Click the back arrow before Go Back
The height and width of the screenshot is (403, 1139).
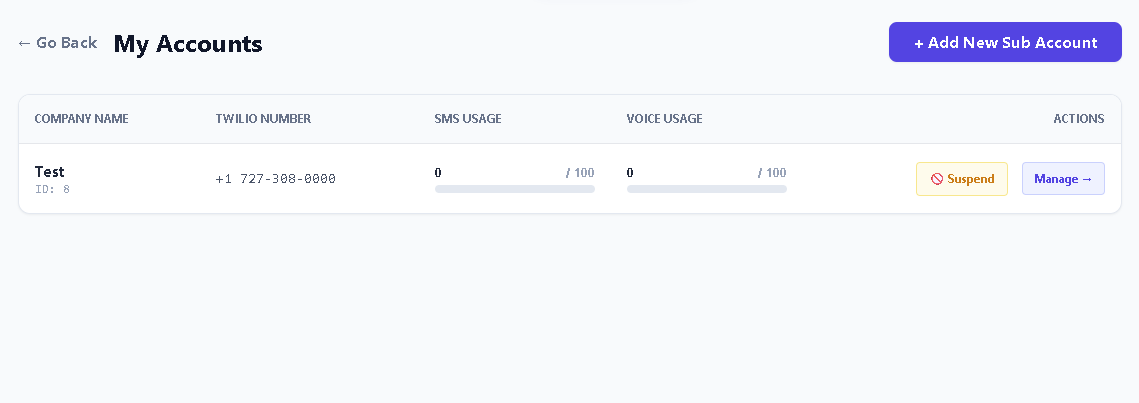(24, 44)
